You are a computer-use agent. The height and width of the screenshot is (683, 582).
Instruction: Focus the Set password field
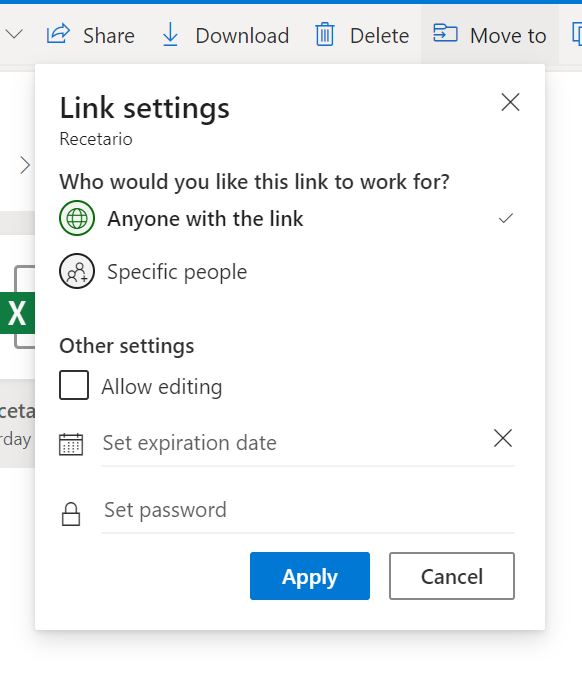[x=308, y=511]
